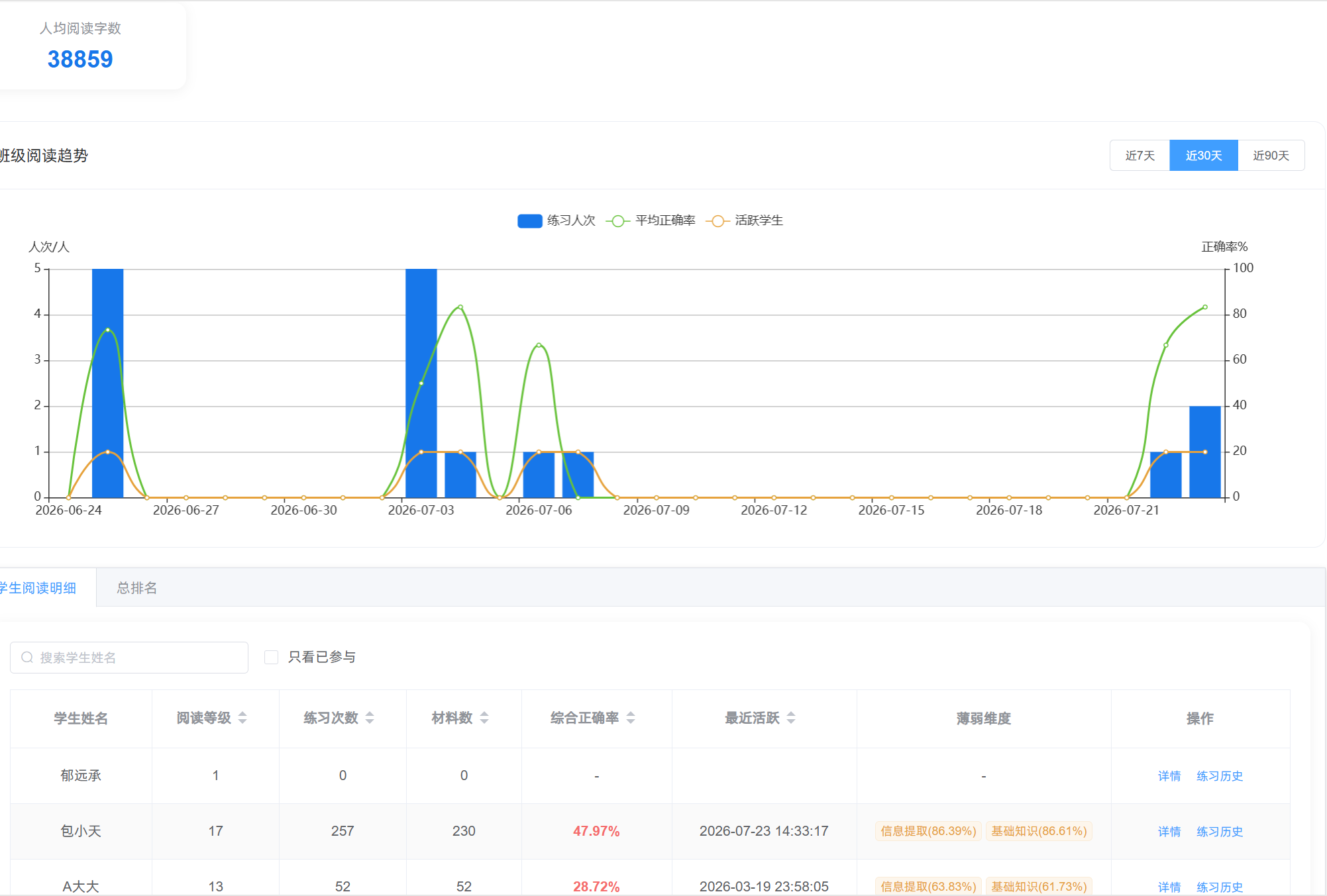Click the 操作 column header
This screenshot has width=1327, height=896.
point(1200,719)
